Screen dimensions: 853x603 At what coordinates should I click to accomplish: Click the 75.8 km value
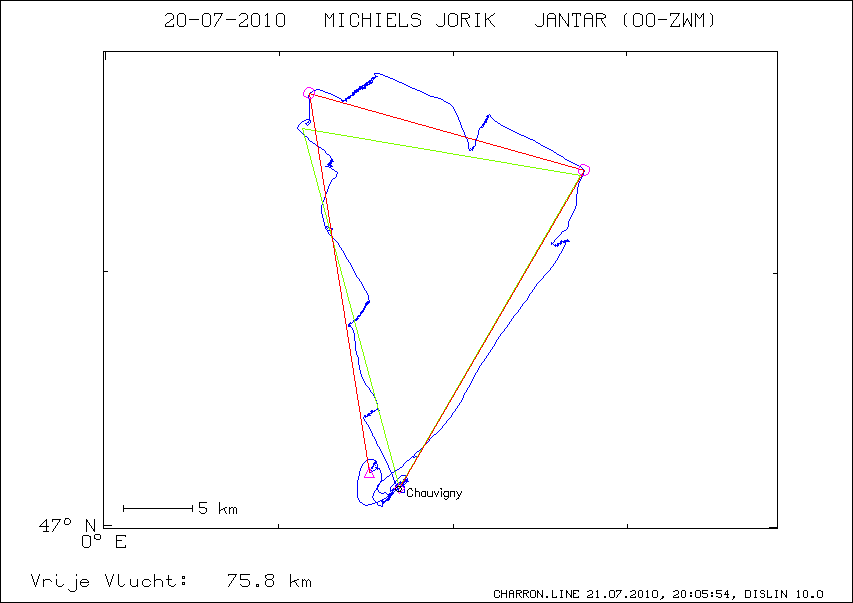click(x=269, y=581)
